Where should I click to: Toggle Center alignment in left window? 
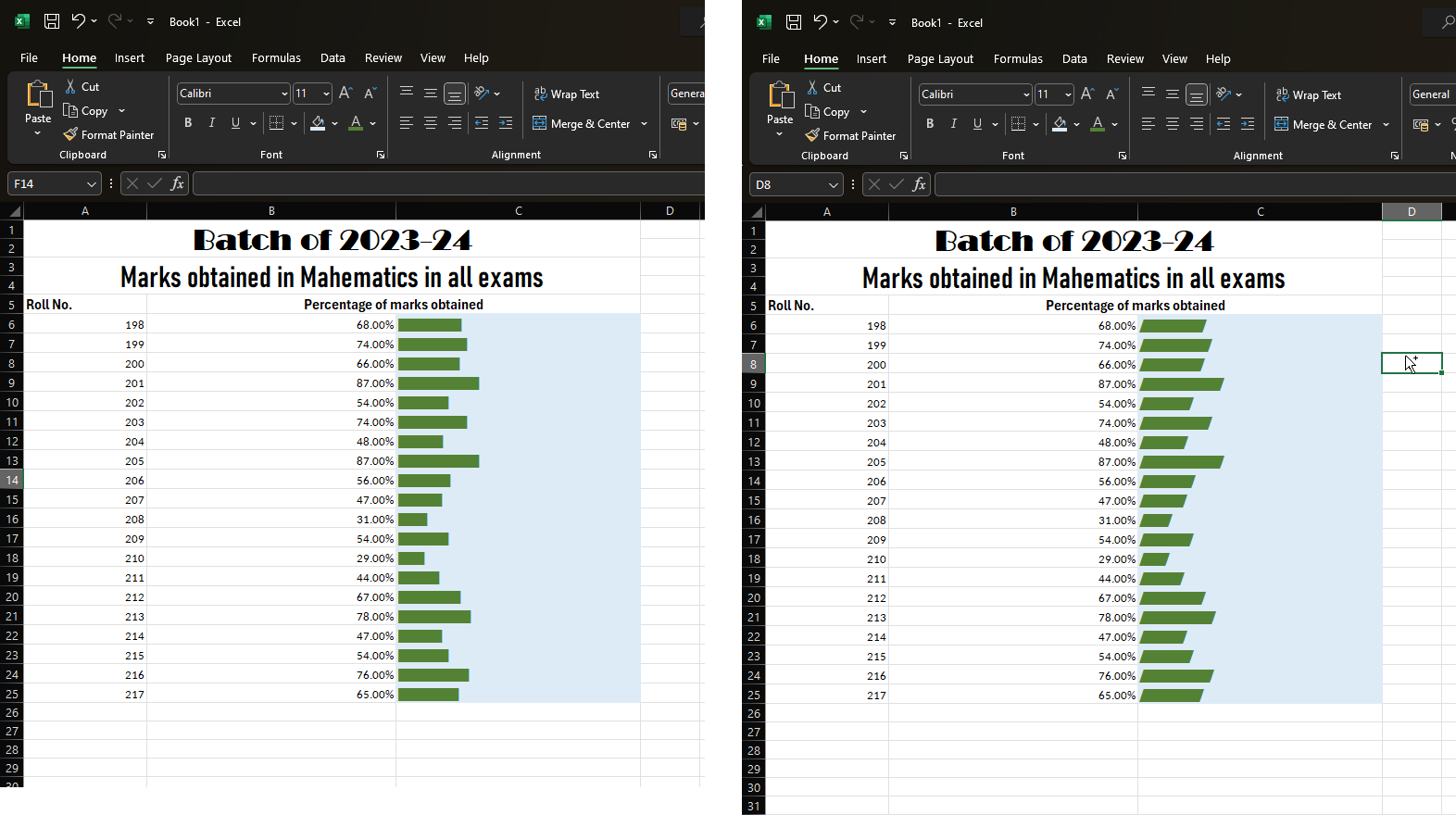coord(431,122)
